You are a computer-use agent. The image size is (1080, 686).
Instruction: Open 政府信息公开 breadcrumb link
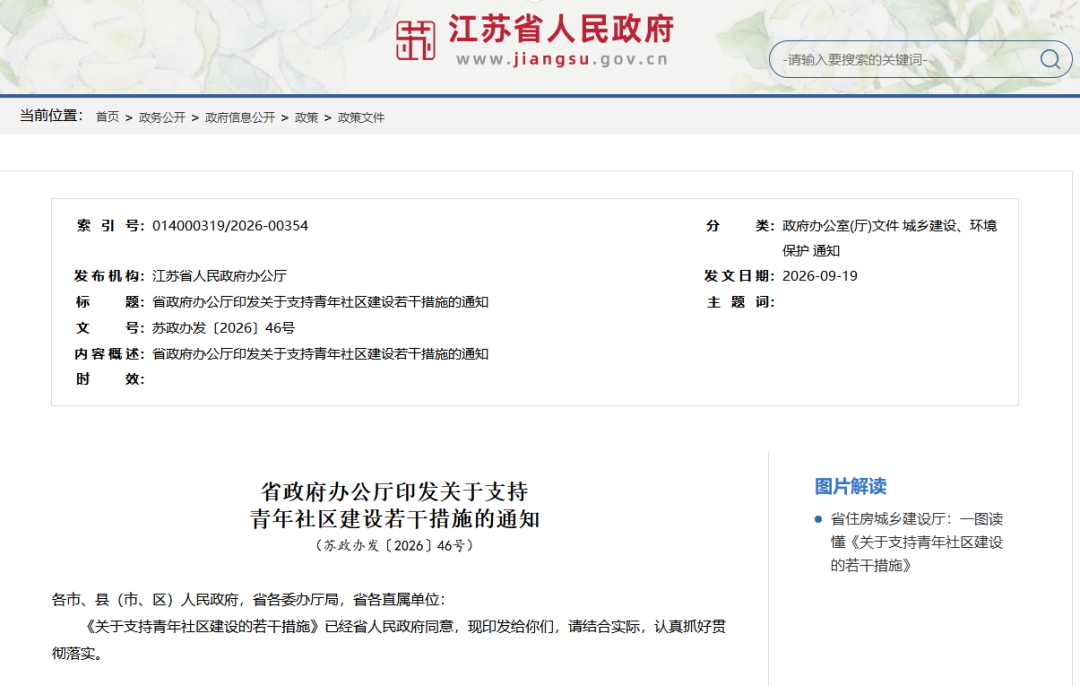[x=240, y=117]
